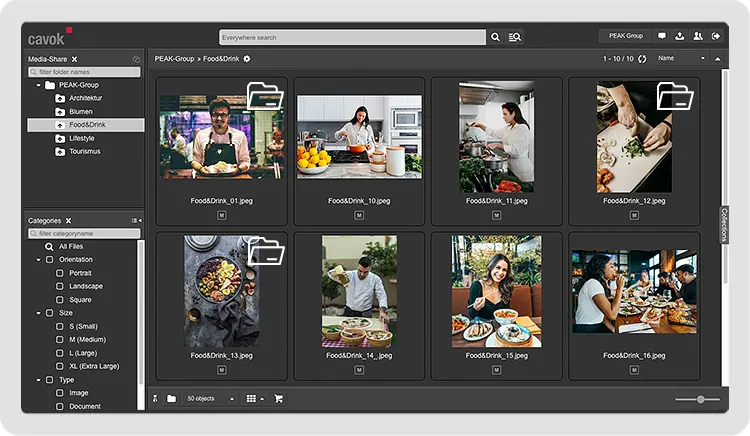Viewport: 750px width, 436px height.
Task: Click folder overlay icon on Food&Drink_12.jpeg
Action: pos(675,96)
